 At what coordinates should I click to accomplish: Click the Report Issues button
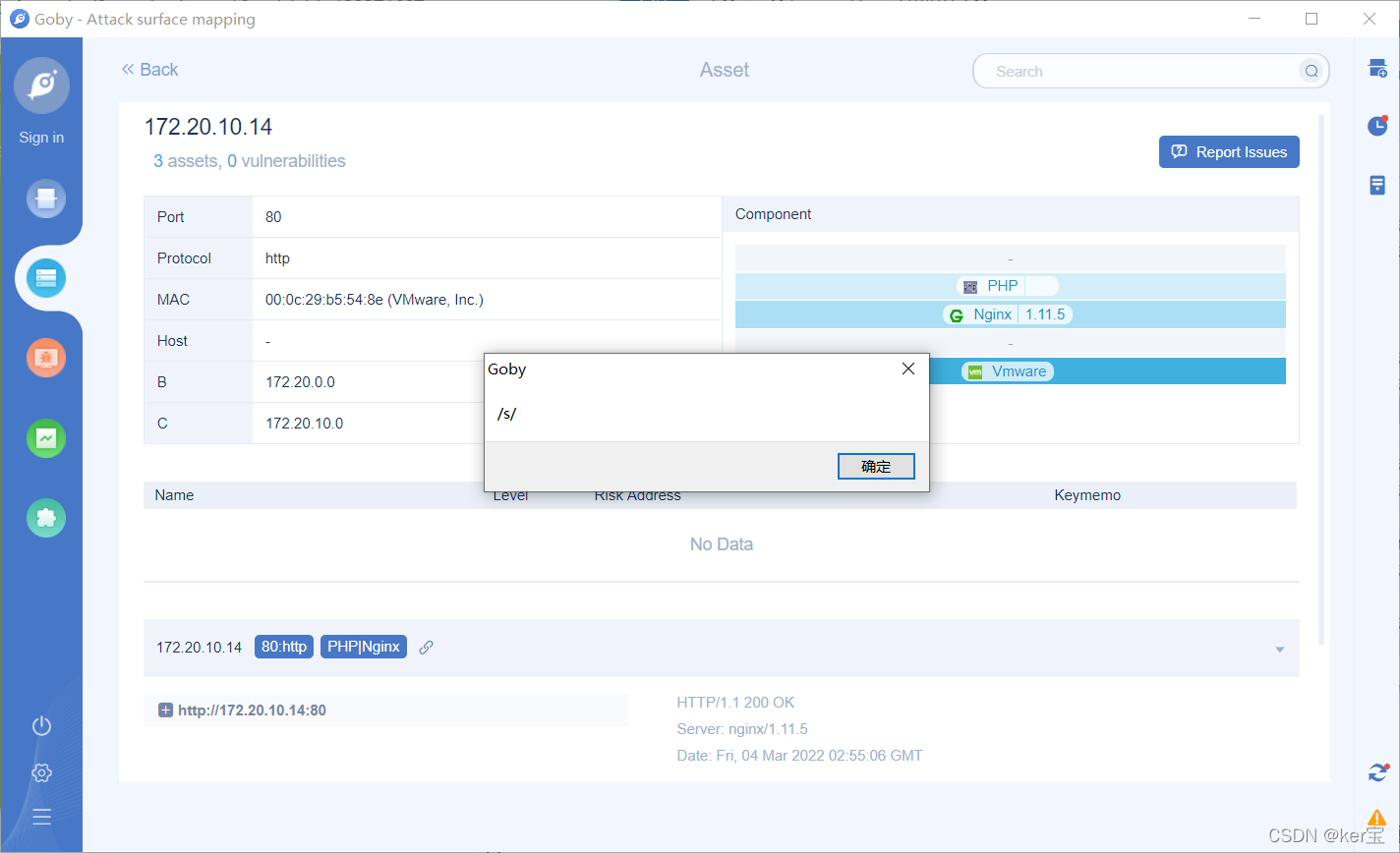[x=1229, y=152]
